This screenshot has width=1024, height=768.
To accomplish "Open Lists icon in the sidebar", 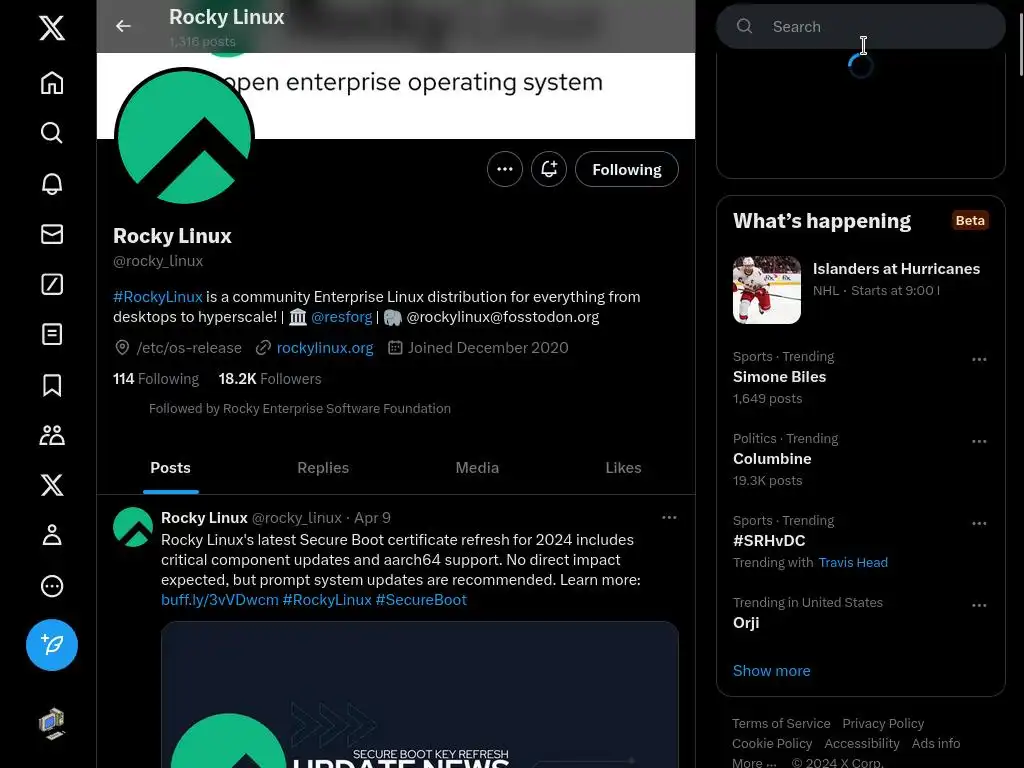I will pos(52,334).
